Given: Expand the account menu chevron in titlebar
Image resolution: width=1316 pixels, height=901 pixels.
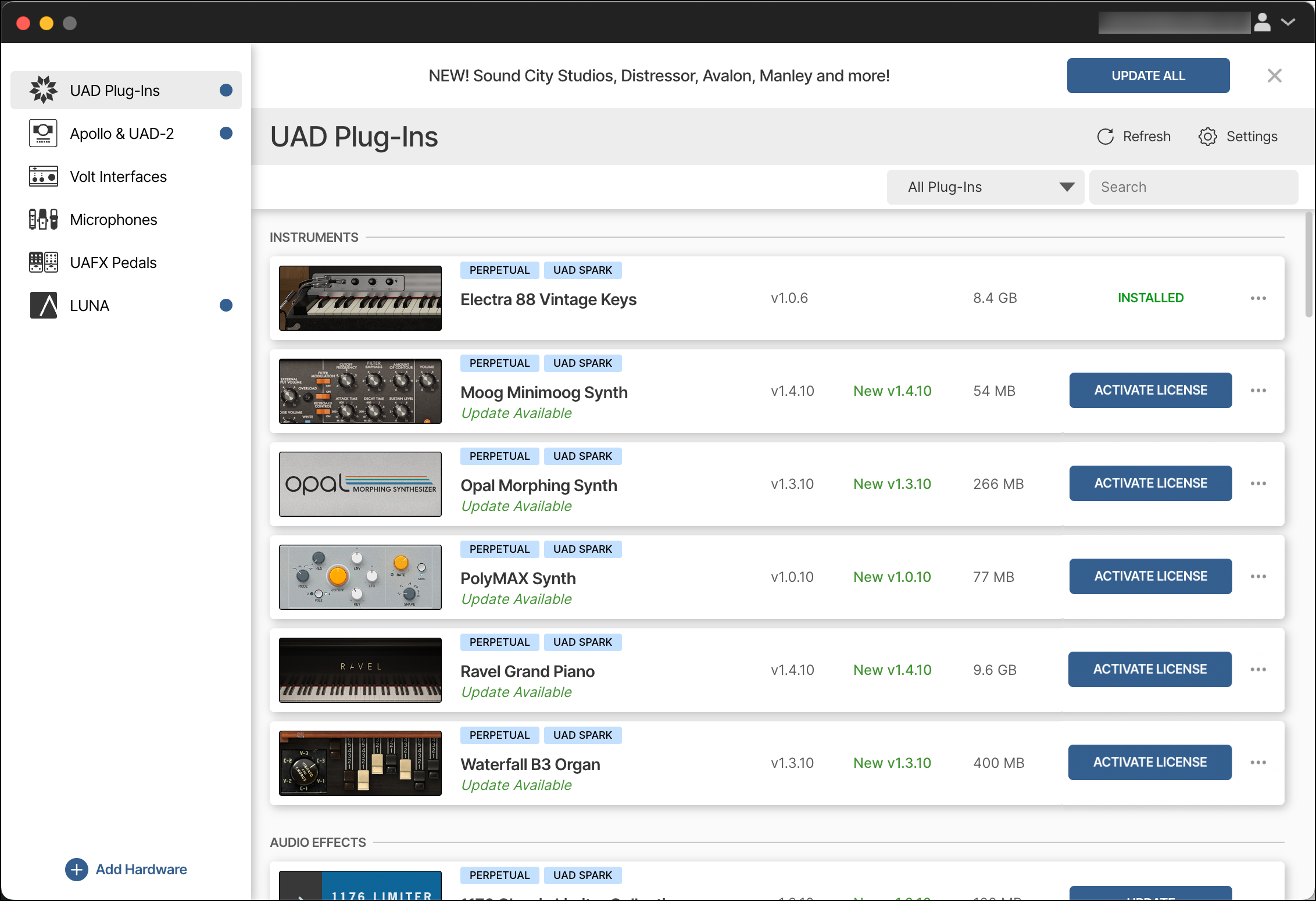Looking at the screenshot, I should coord(1288,22).
